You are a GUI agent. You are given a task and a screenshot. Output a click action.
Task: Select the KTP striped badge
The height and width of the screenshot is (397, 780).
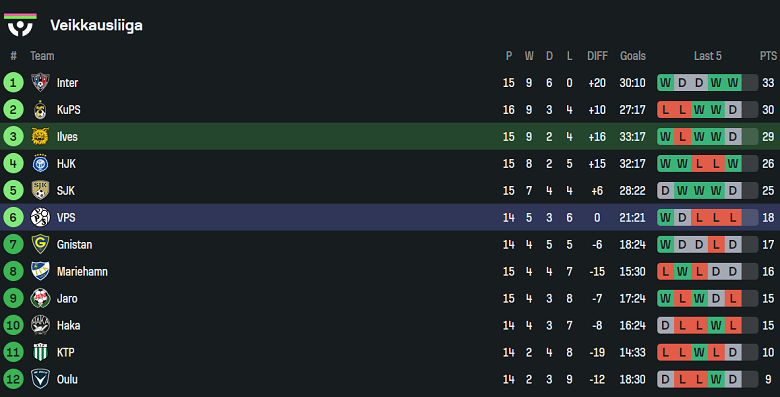tap(40, 352)
